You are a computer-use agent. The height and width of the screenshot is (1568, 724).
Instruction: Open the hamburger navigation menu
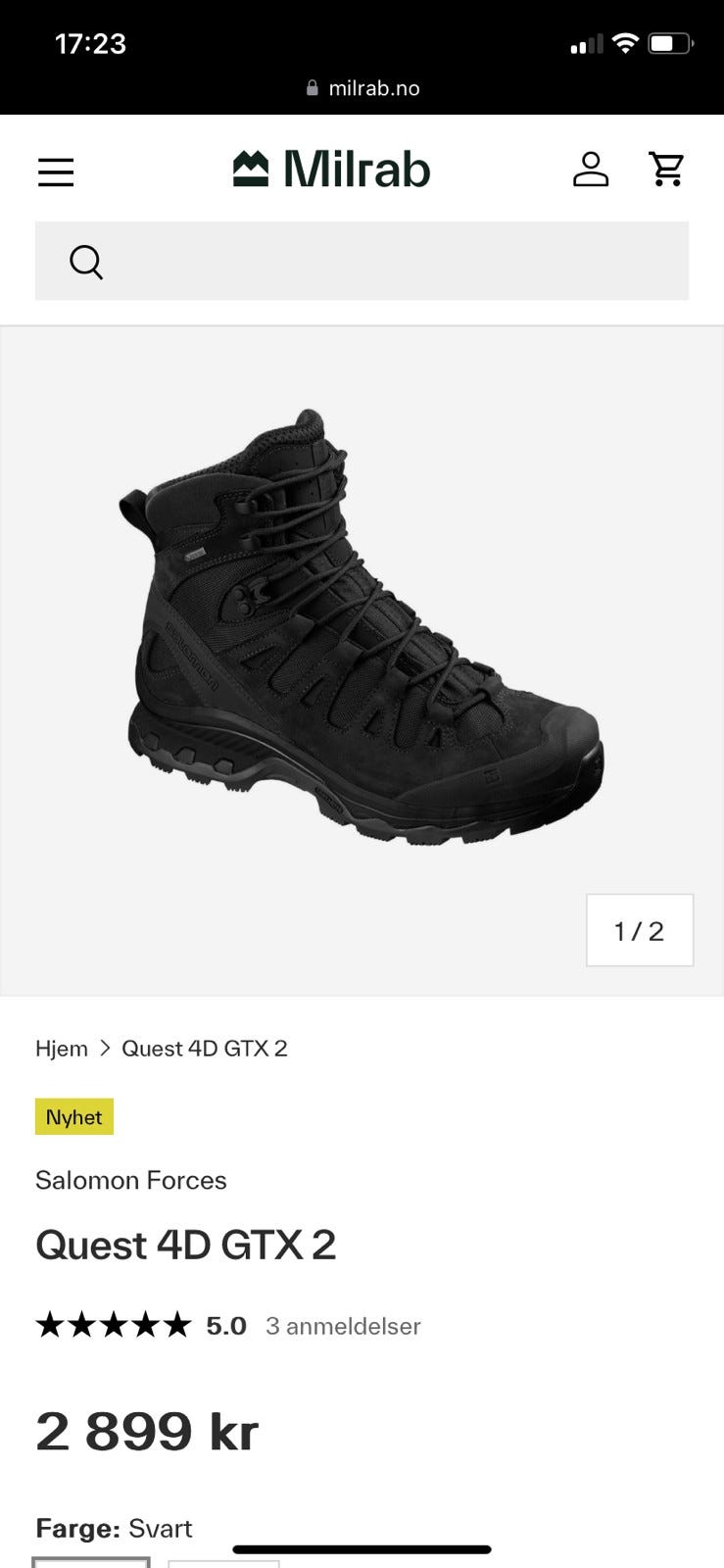(56, 172)
